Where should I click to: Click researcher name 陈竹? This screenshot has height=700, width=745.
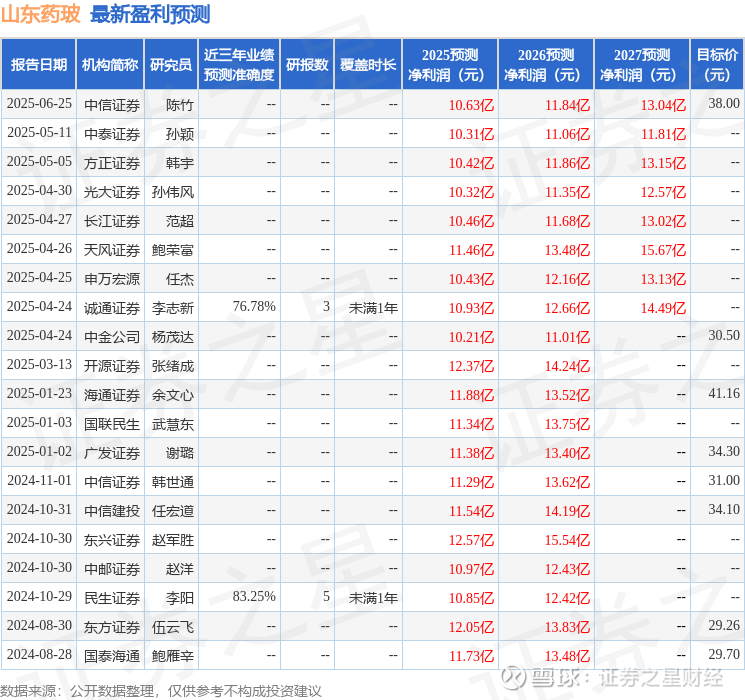point(180,105)
